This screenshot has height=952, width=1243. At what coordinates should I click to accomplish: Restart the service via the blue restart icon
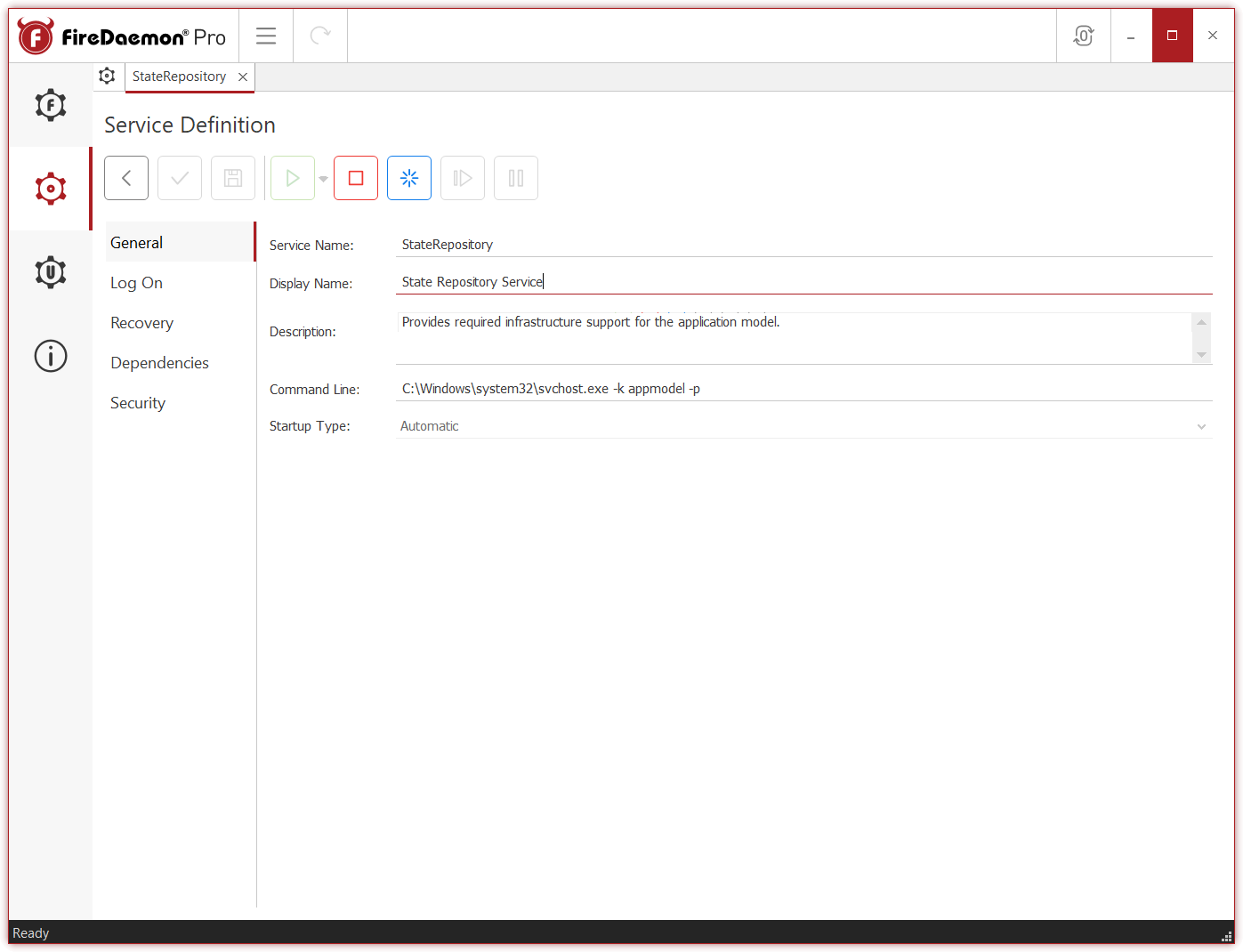[408, 177]
